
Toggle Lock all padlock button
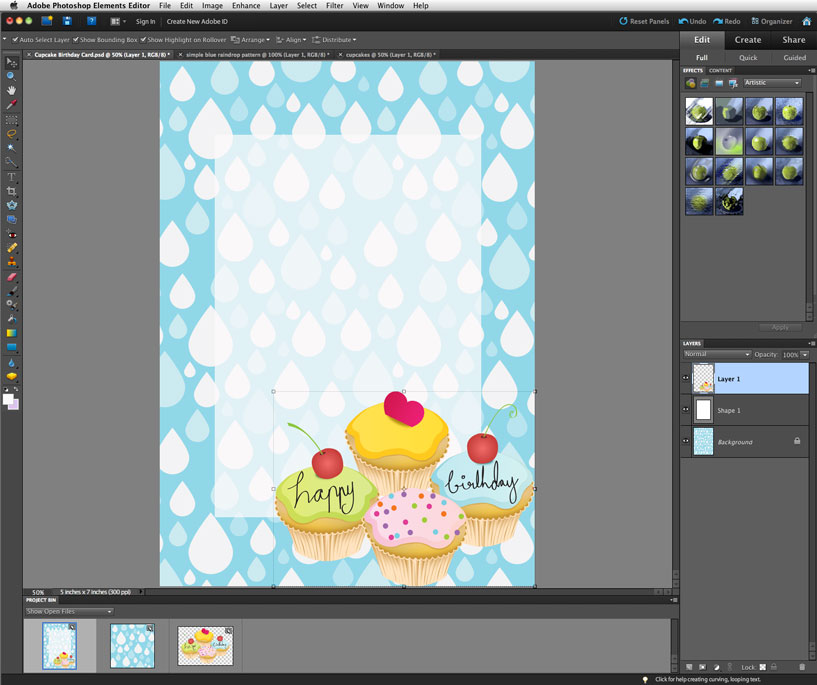pos(774,667)
